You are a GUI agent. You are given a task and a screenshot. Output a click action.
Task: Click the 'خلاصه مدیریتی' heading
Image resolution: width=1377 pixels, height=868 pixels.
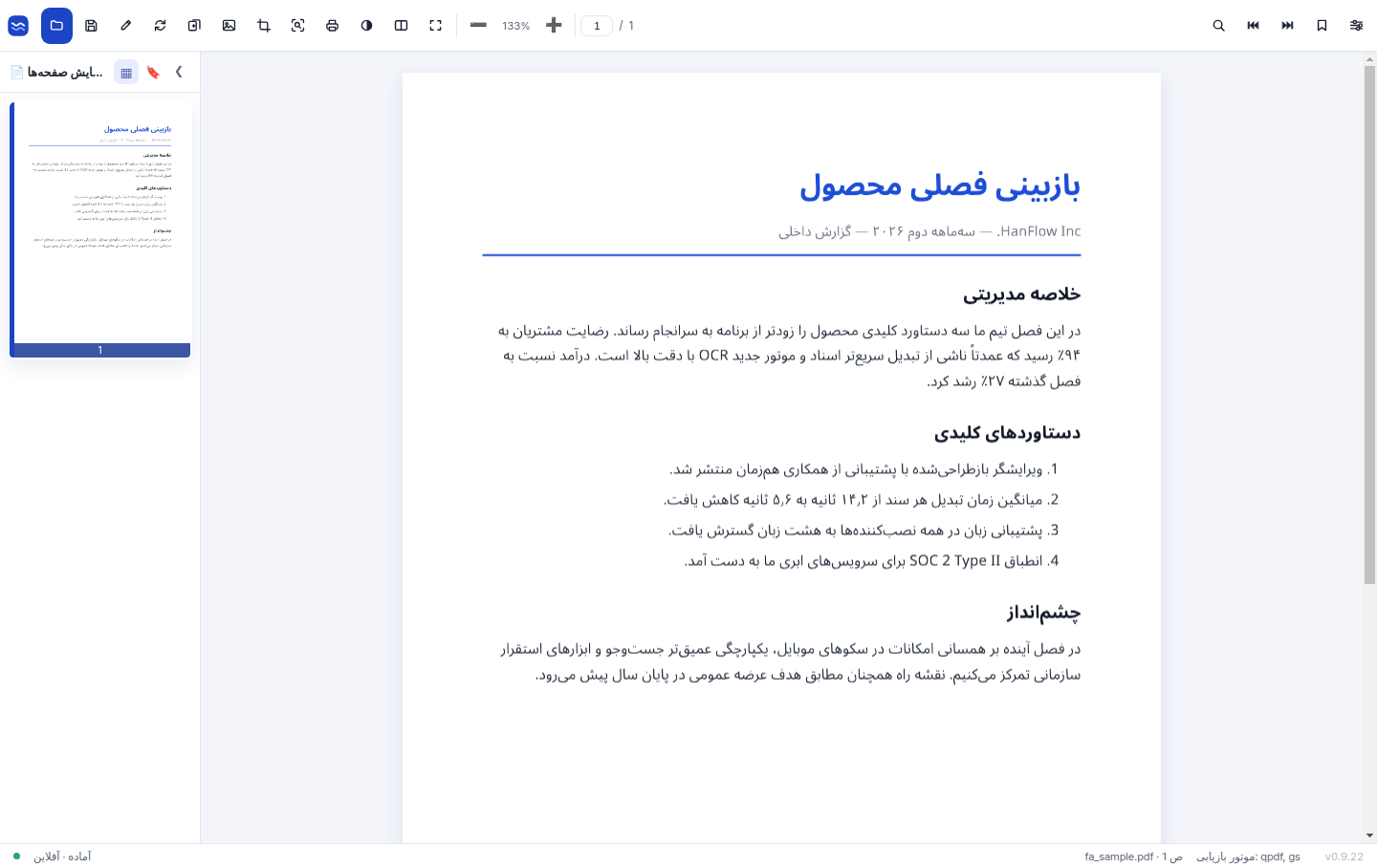pyautogui.click(x=1021, y=293)
